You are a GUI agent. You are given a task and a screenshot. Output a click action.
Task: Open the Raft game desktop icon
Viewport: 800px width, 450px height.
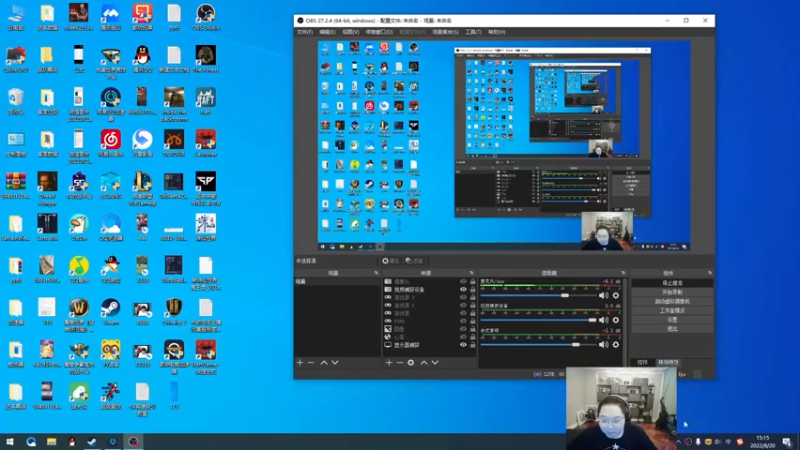point(206,101)
